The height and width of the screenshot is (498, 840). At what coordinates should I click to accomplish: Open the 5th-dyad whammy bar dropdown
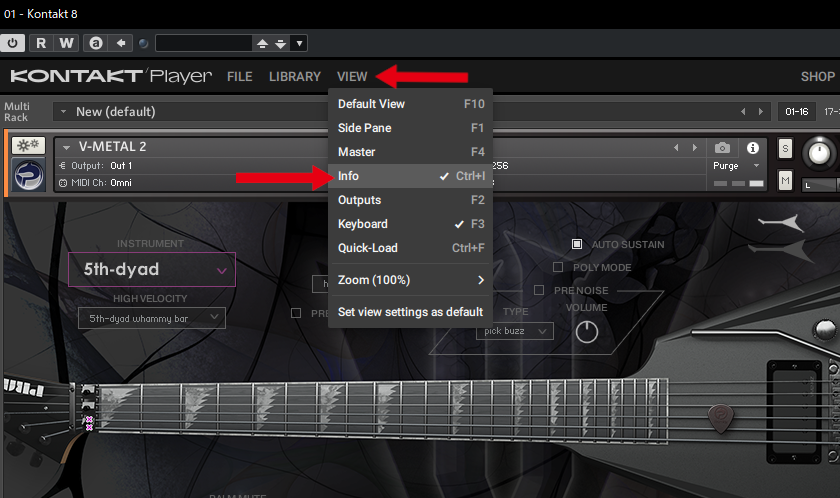pos(152,318)
